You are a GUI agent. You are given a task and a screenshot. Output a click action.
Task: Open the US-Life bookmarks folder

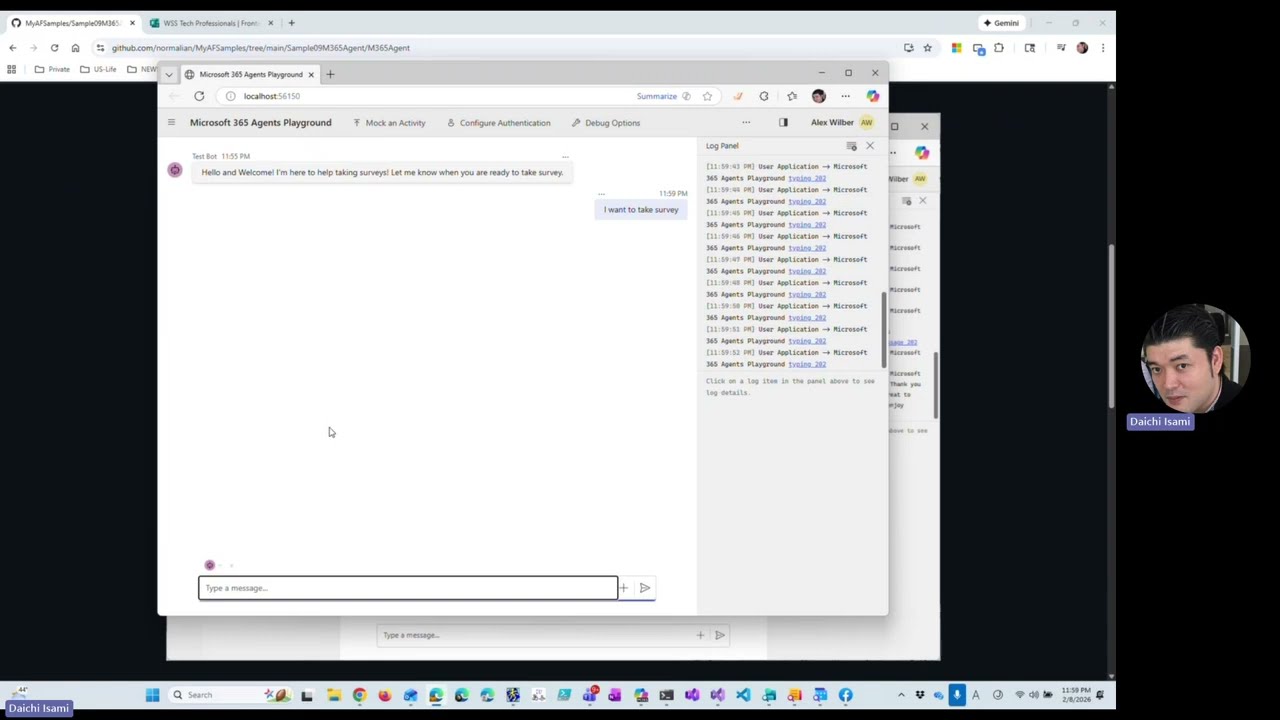coord(98,69)
